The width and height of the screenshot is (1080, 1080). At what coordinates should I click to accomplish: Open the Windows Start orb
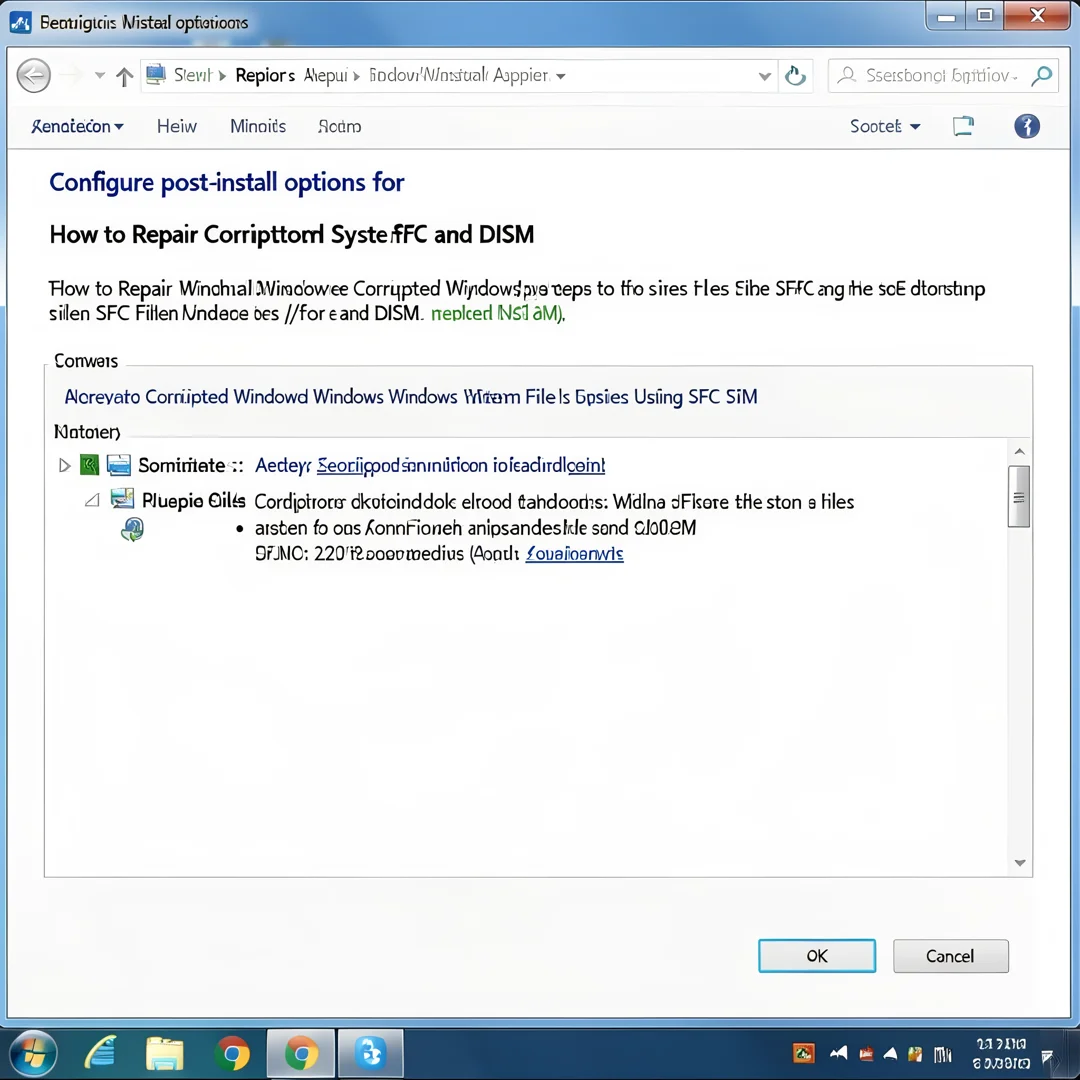[x=32, y=1054]
